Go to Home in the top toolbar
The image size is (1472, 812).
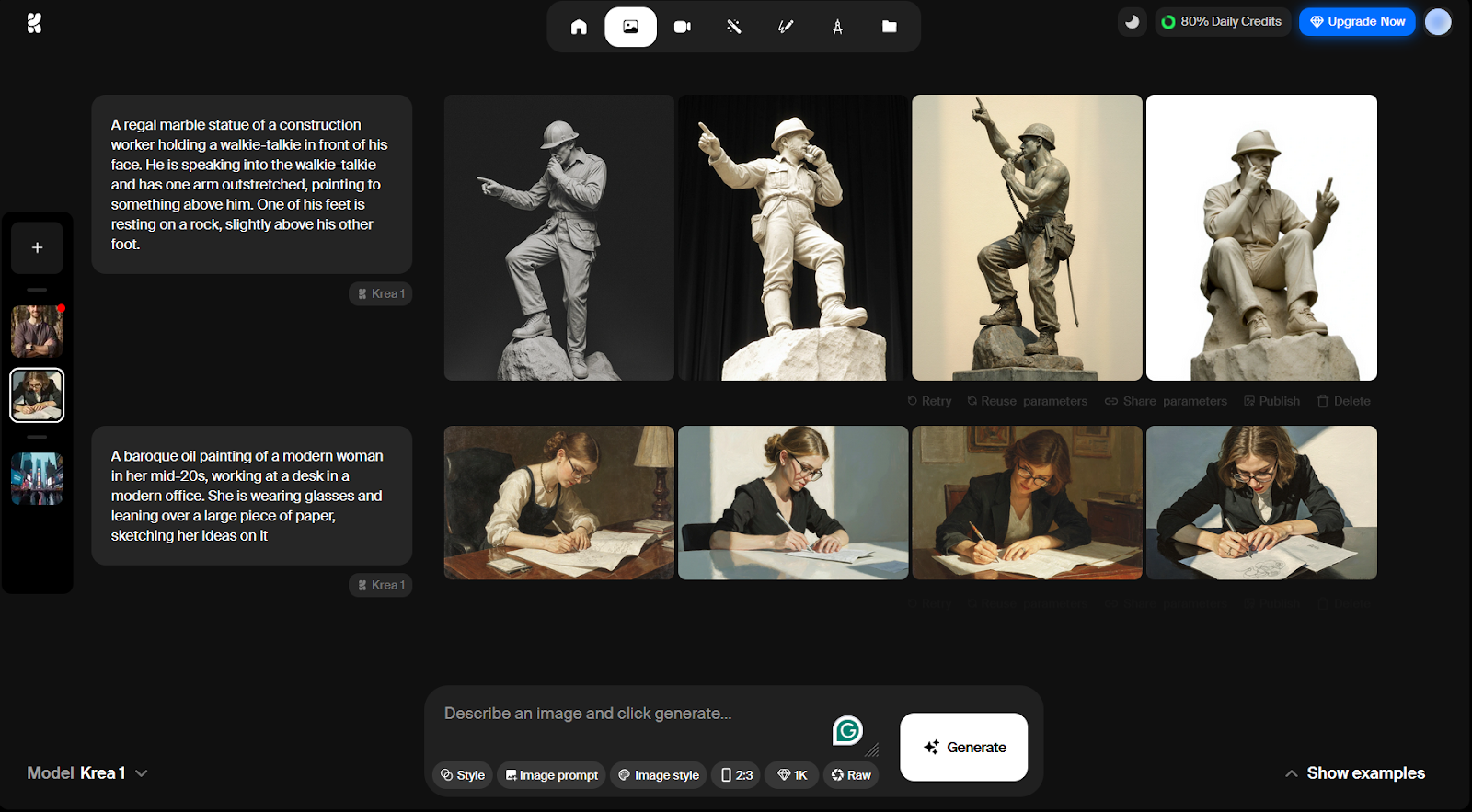click(x=579, y=27)
